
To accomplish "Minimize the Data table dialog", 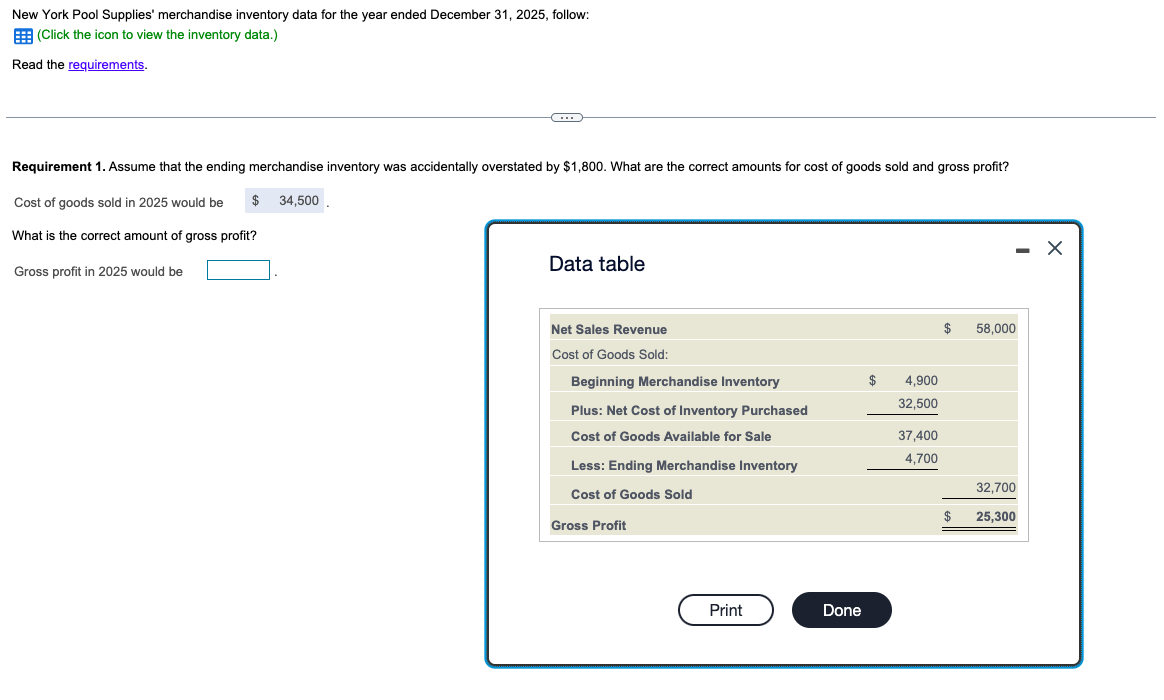I will click(x=1022, y=249).
